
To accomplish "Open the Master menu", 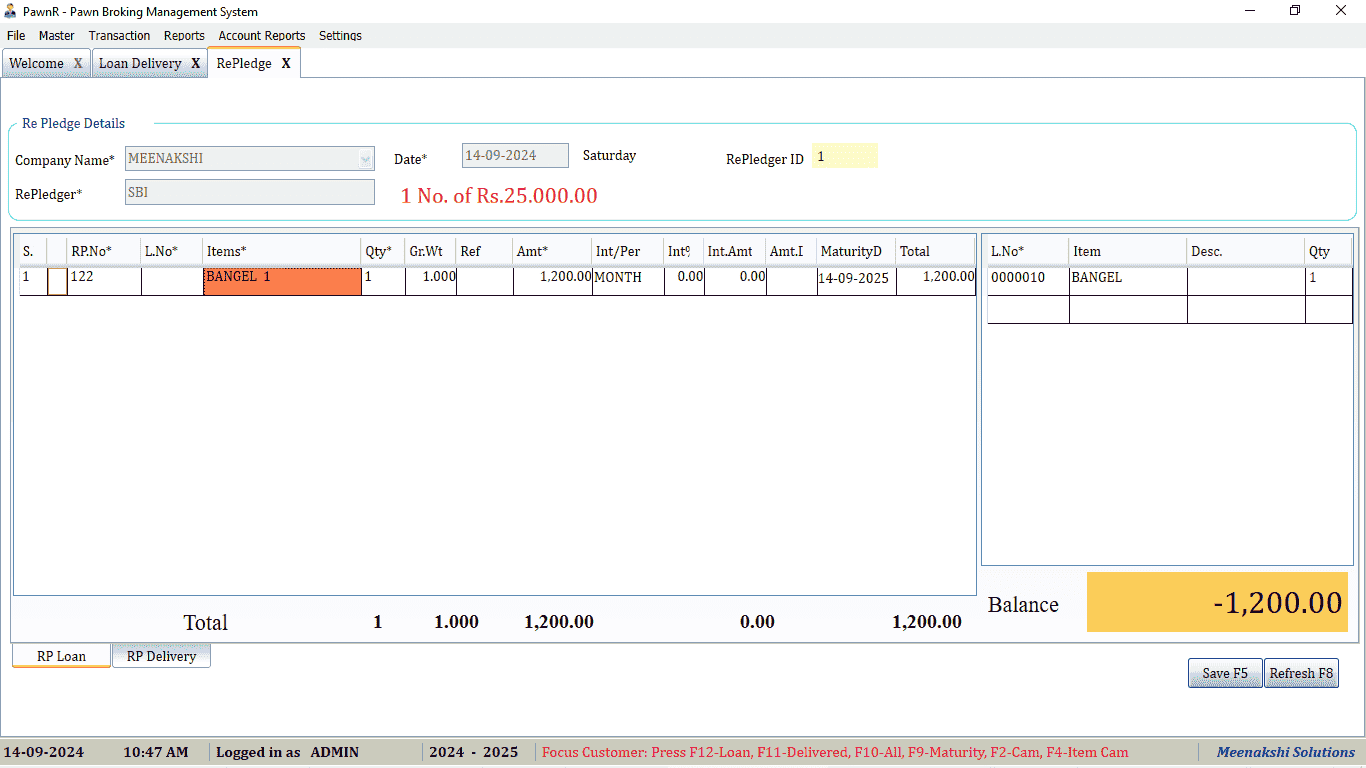I will pos(57,35).
